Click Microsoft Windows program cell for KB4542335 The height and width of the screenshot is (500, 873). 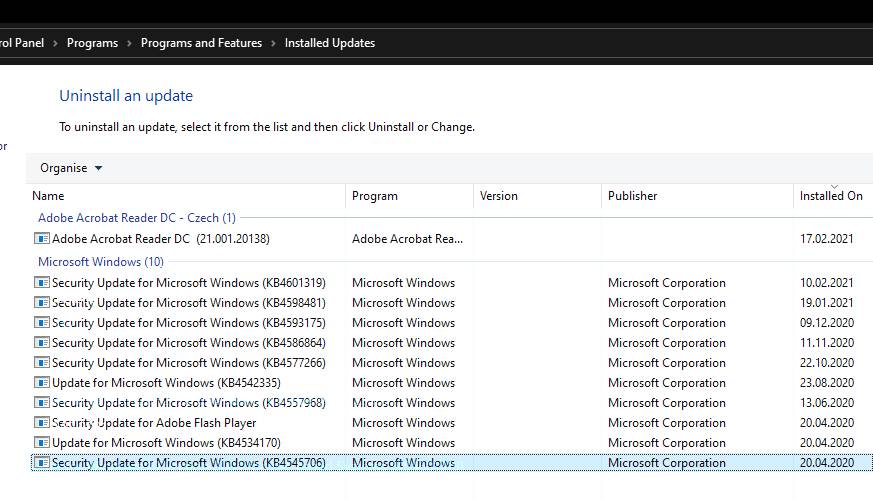(403, 383)
